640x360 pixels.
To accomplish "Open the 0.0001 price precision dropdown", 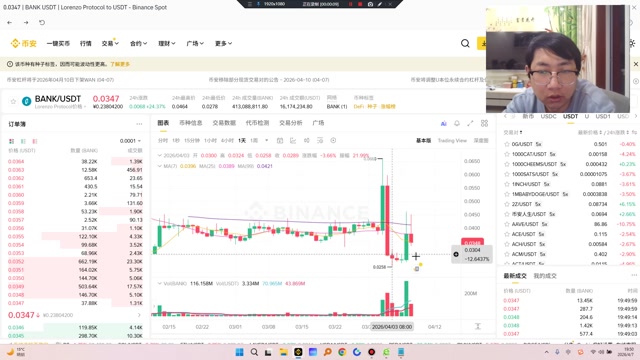I will click(x=131, y=141).
